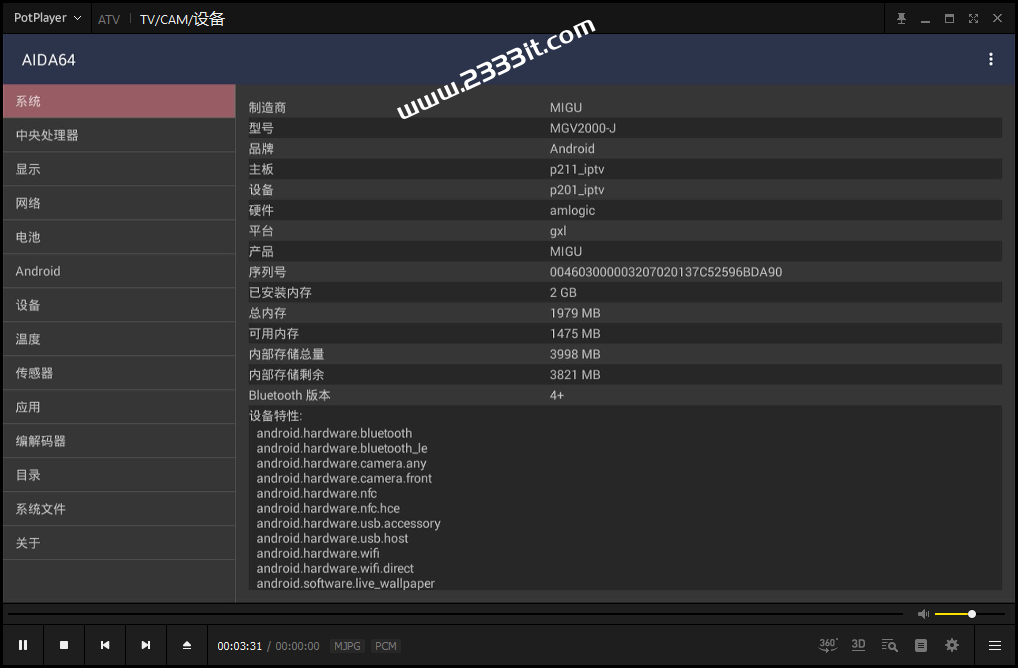Click android.software.live_wallpaper feature line
The height and width of the screenshot is (668, 1018).
[345, 584]
